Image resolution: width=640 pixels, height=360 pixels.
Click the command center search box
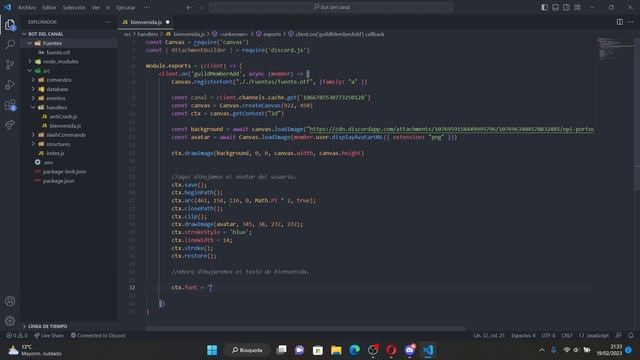pos(331,7)
